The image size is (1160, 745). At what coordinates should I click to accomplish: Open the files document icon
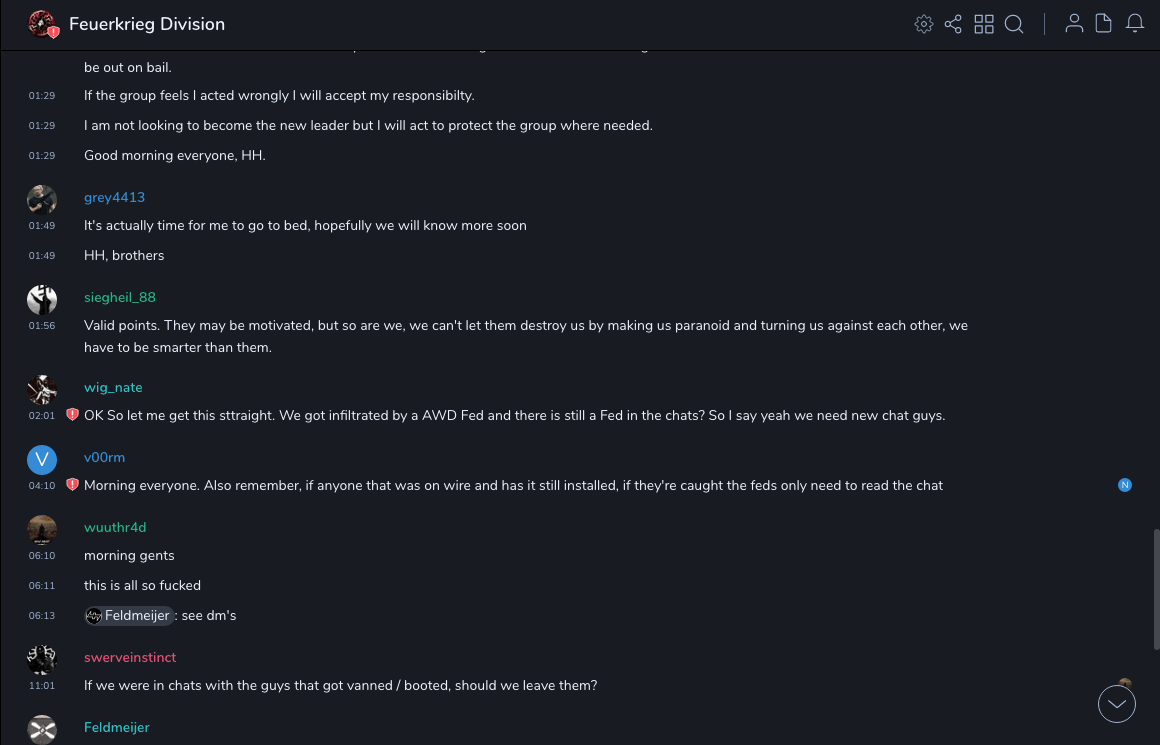[1104, 24]
